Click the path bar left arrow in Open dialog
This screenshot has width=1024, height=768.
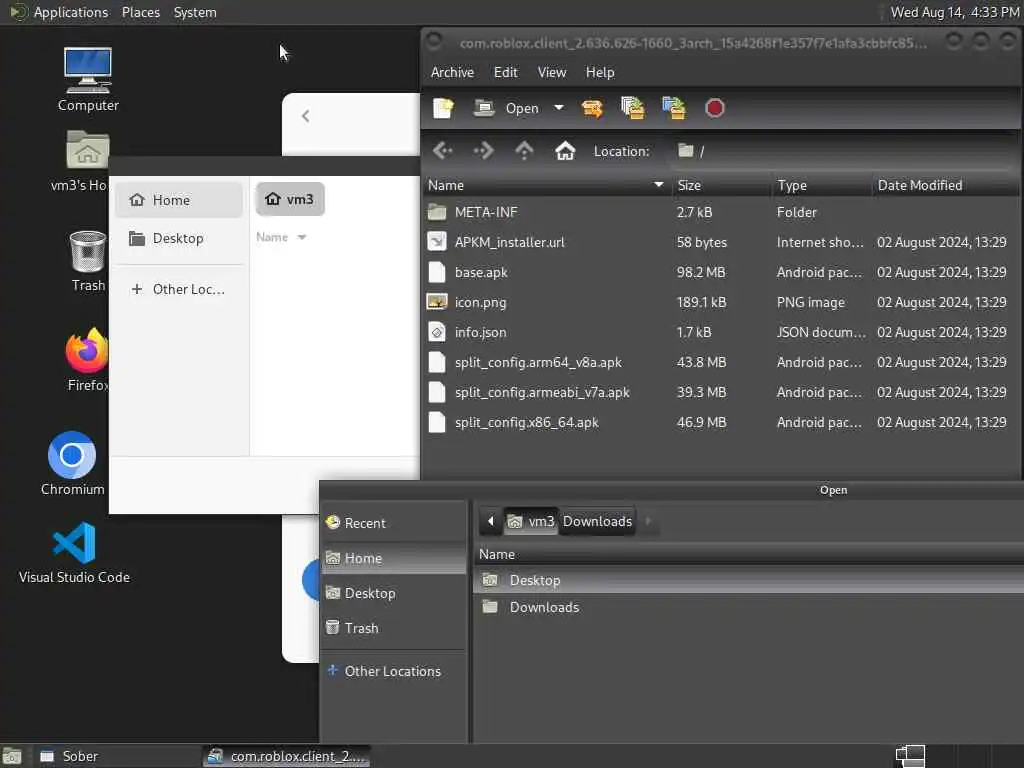[x=490, y=521]
